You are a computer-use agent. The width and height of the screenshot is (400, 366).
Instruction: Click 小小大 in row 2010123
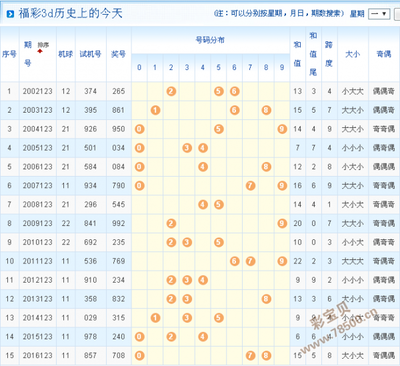coord(353,242)
